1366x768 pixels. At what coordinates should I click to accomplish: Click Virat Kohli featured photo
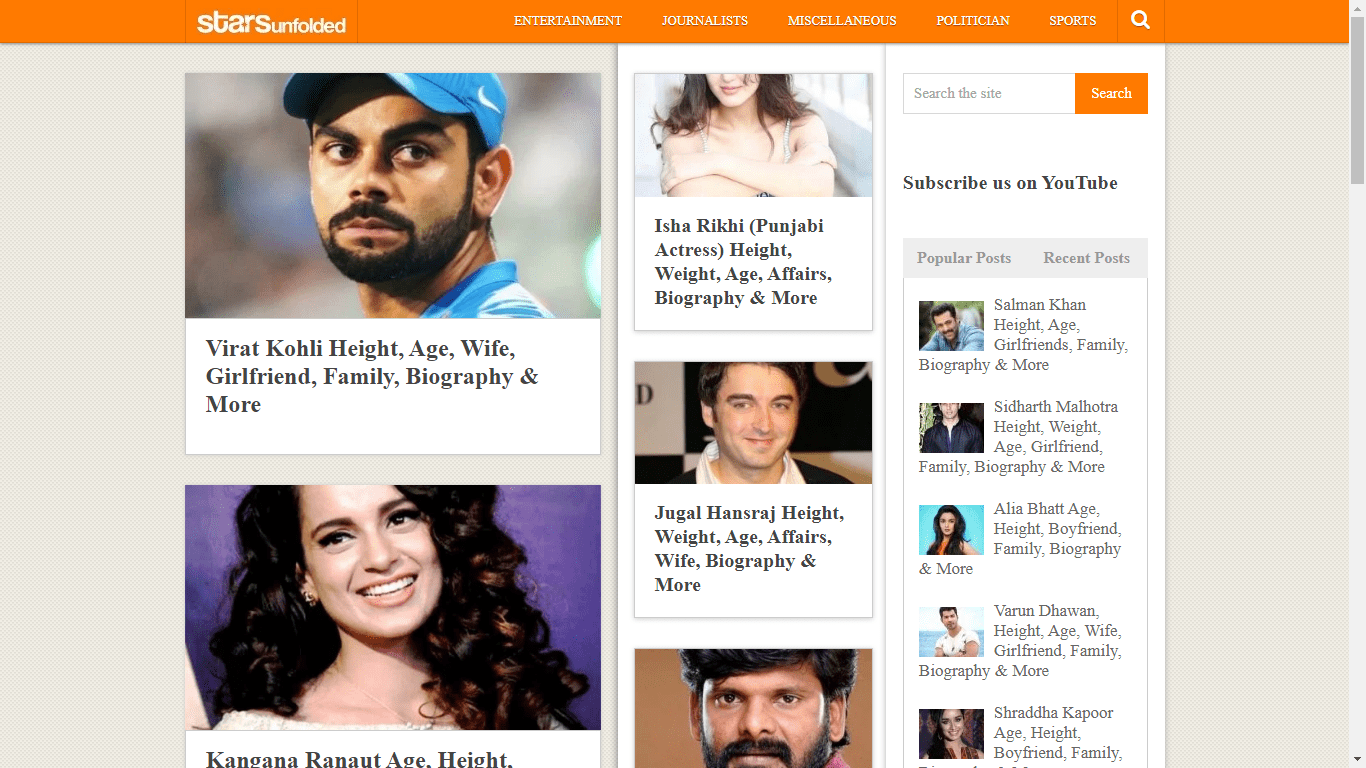(x=393, y=196)
